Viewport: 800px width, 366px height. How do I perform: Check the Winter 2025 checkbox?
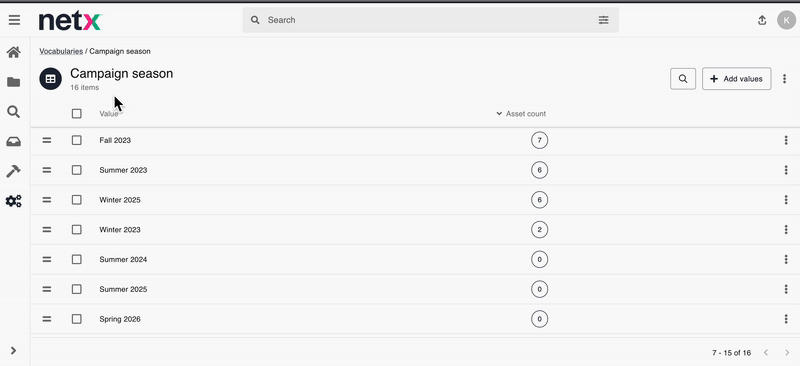click(x=77, y=200)
